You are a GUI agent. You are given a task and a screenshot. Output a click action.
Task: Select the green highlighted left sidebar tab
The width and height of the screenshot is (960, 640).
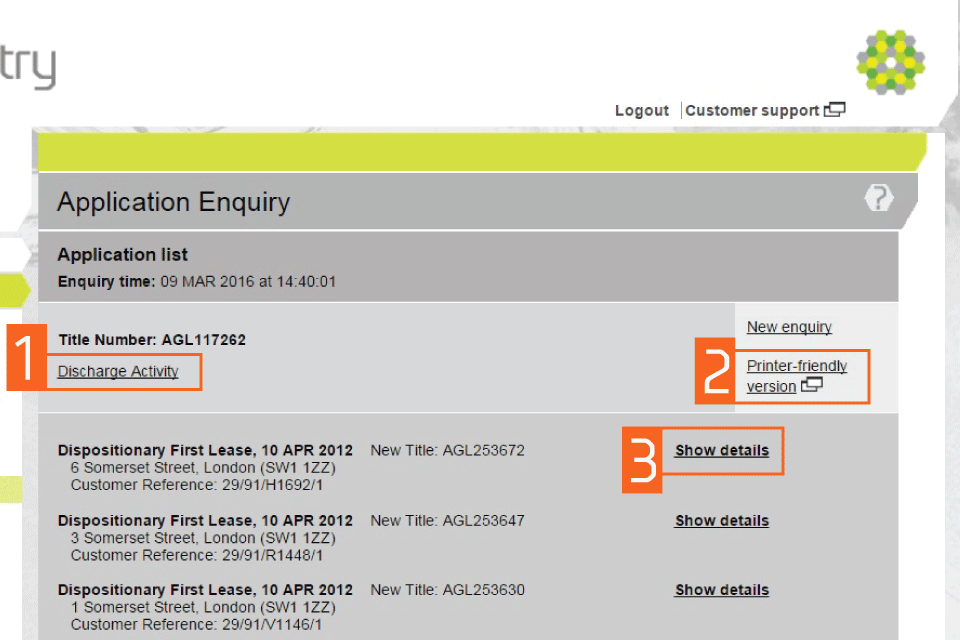point(14,289)
